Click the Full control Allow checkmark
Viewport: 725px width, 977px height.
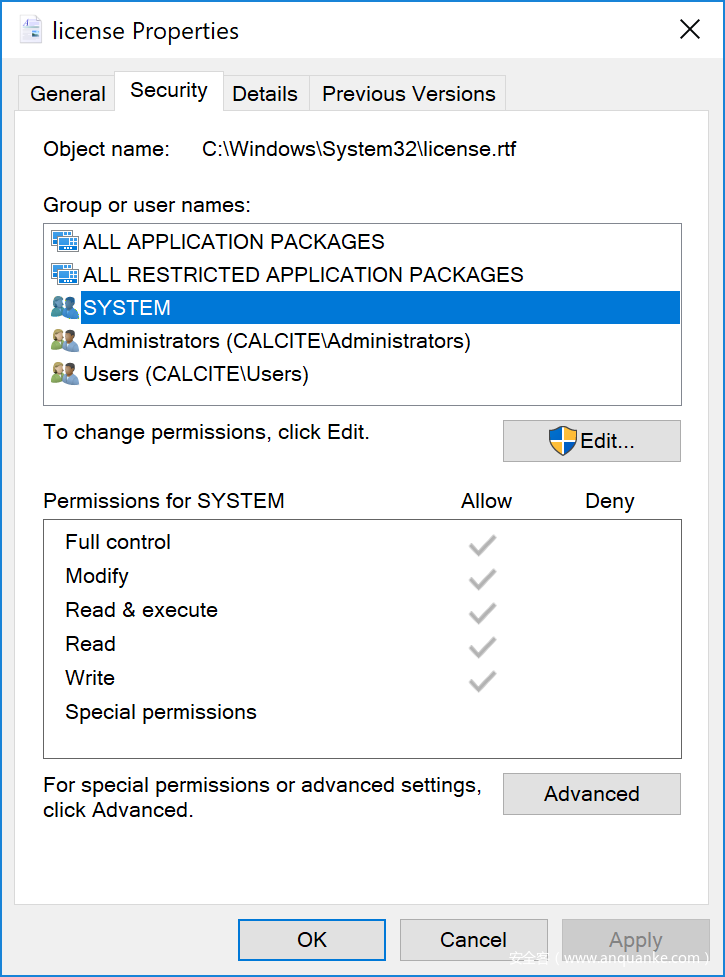[482, 545]
